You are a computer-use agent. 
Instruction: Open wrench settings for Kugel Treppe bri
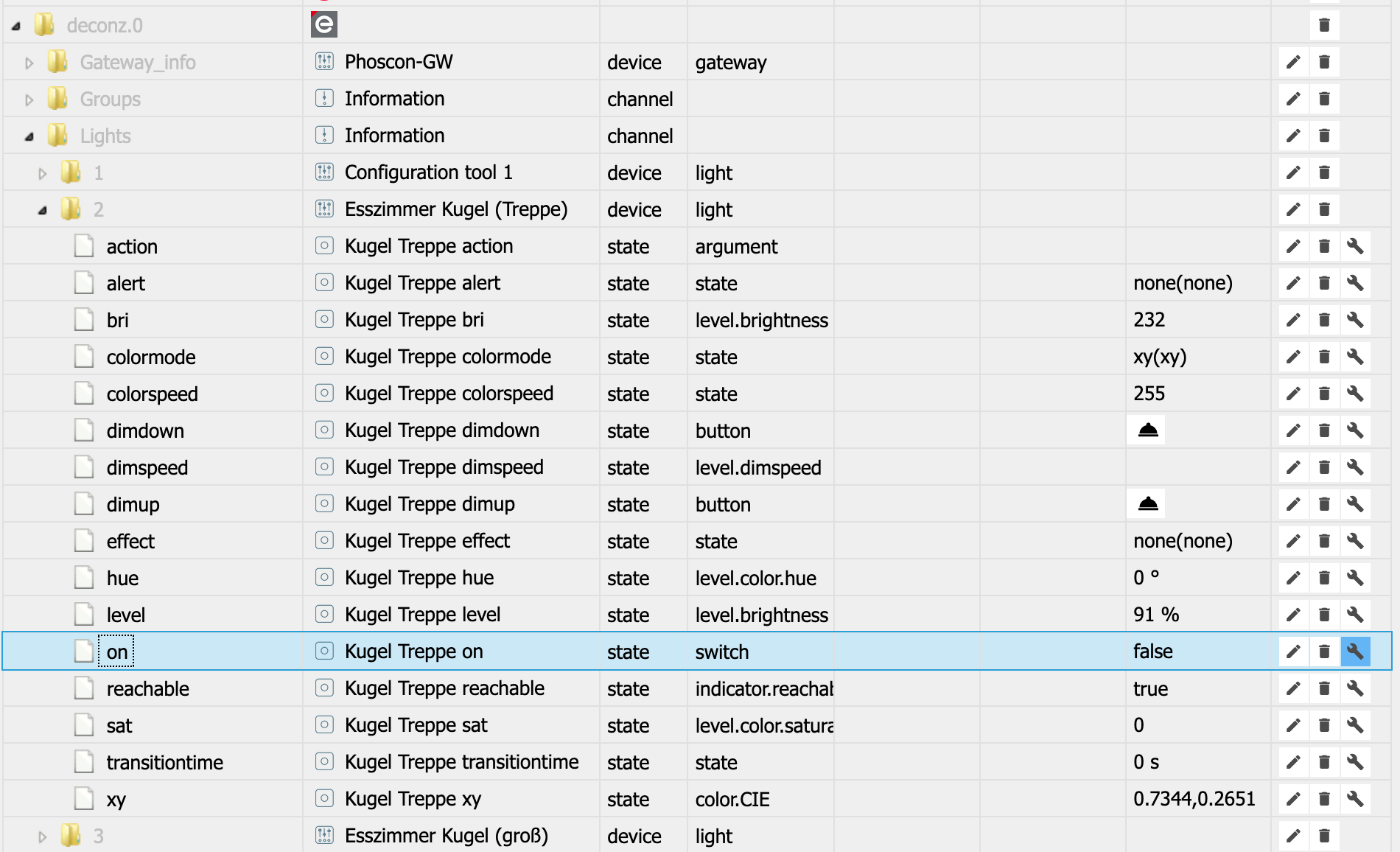pos(1355,320)
